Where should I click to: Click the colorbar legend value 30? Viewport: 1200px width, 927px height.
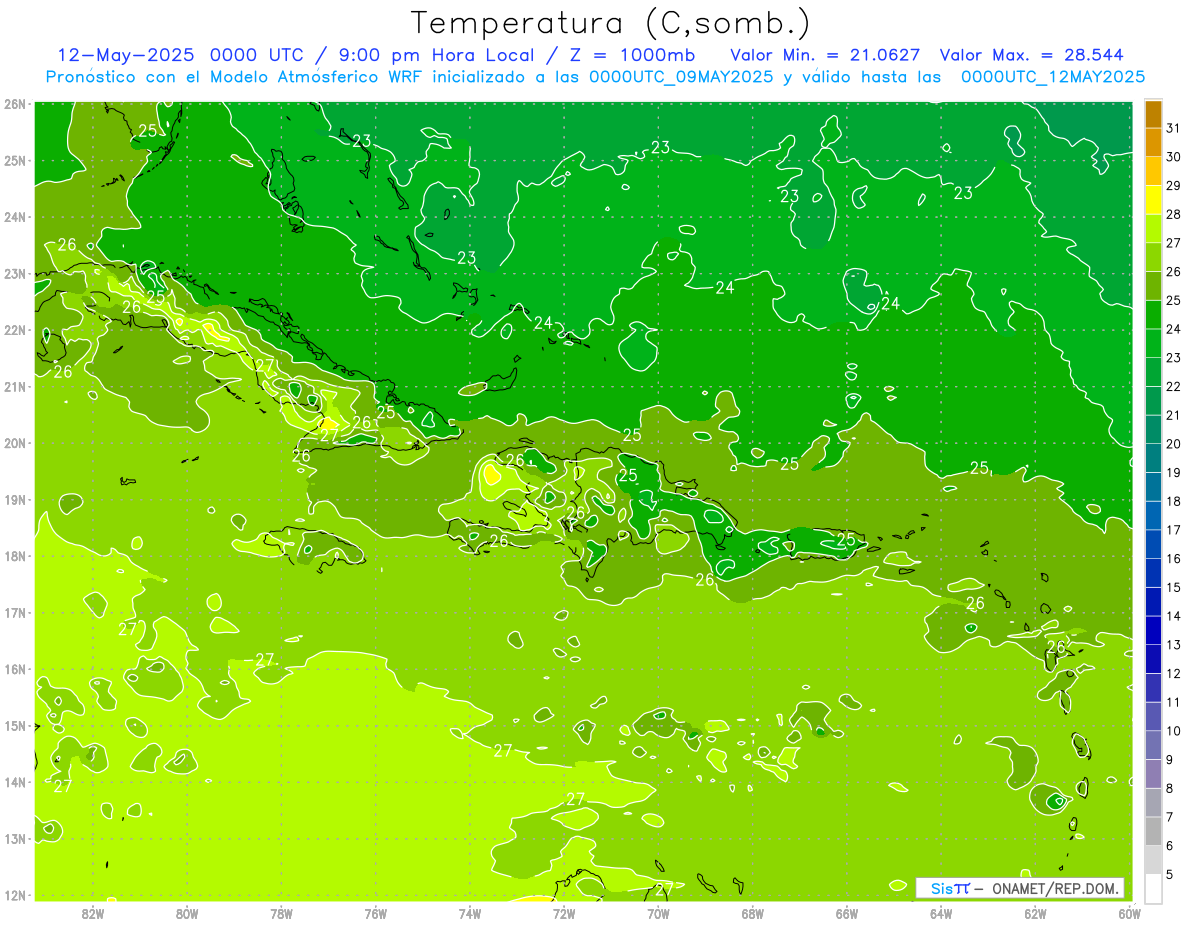coord(1174,157)
